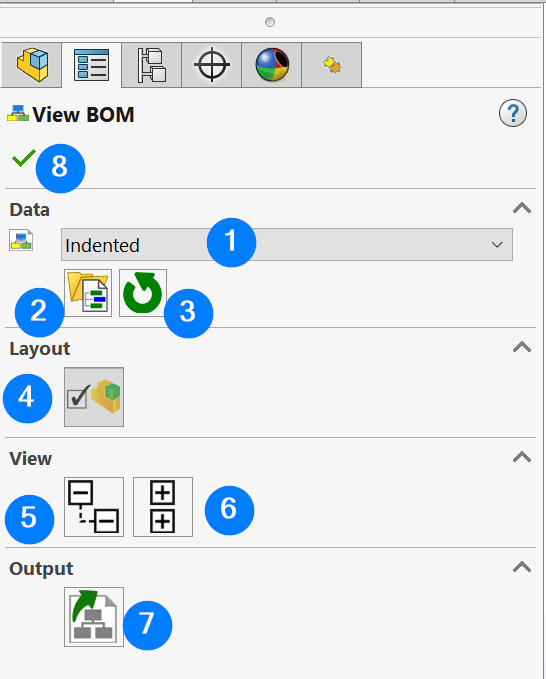Screen dimensions: 546x679
Task: Toggle the show thumbnails layout button
Action: [94, 397]
